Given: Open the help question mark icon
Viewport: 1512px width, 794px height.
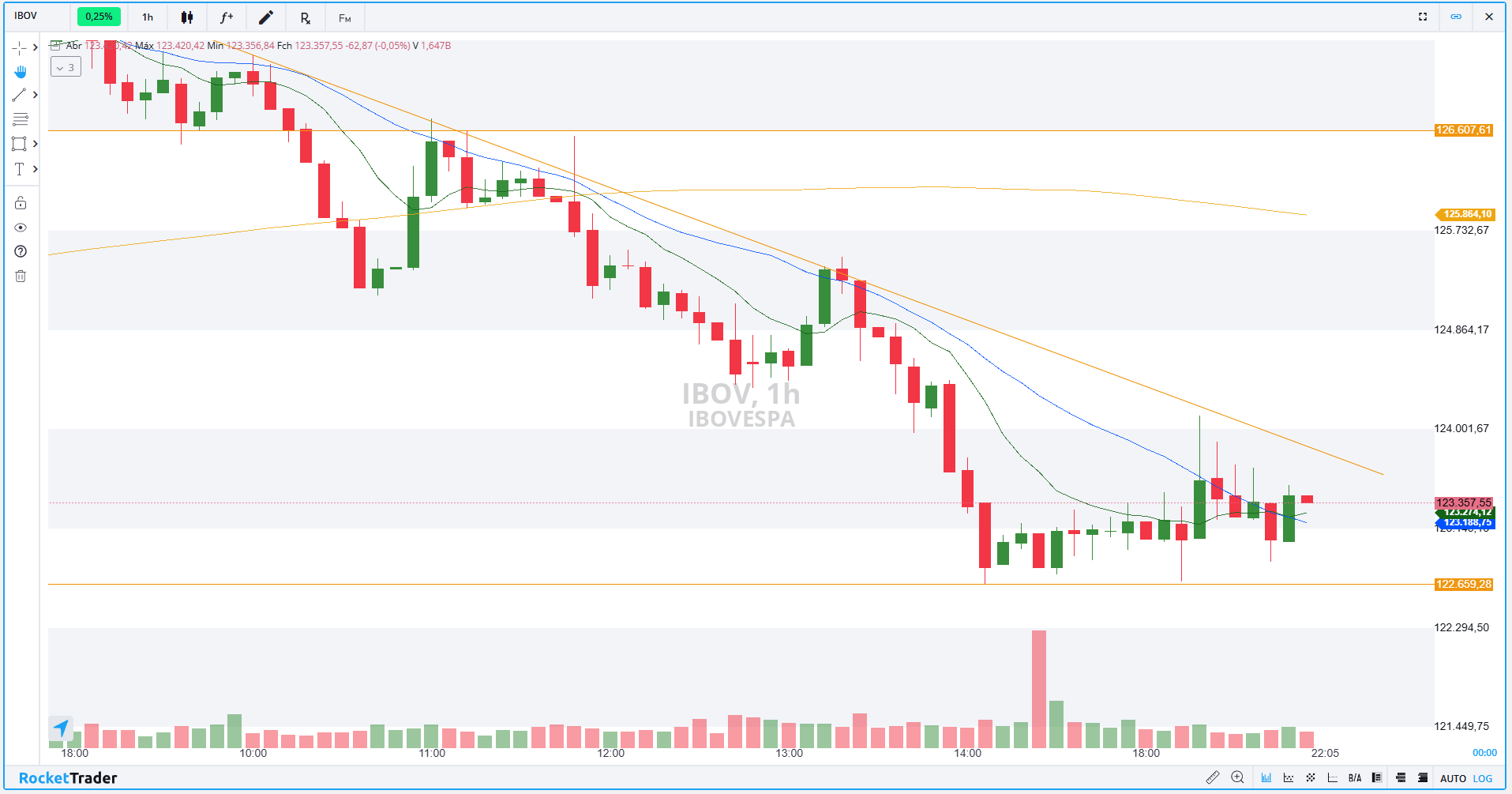Looking at the screenshot, I should tap(21, 251).
